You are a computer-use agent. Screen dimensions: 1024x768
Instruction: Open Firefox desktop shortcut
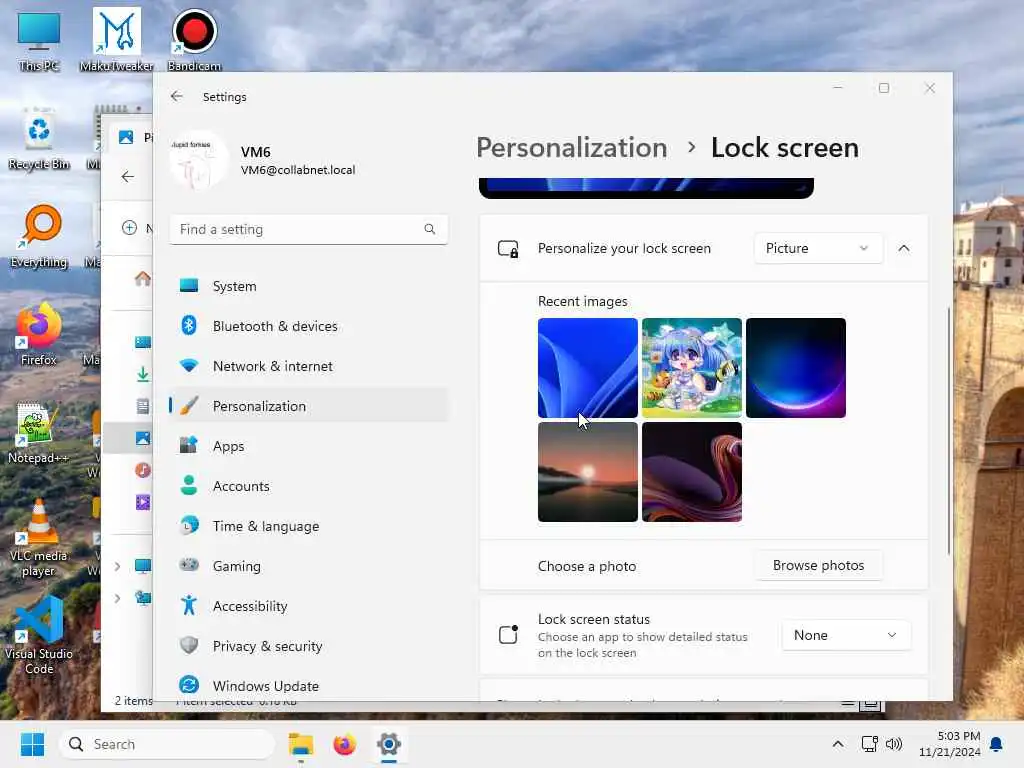click(x=39, y=334)
